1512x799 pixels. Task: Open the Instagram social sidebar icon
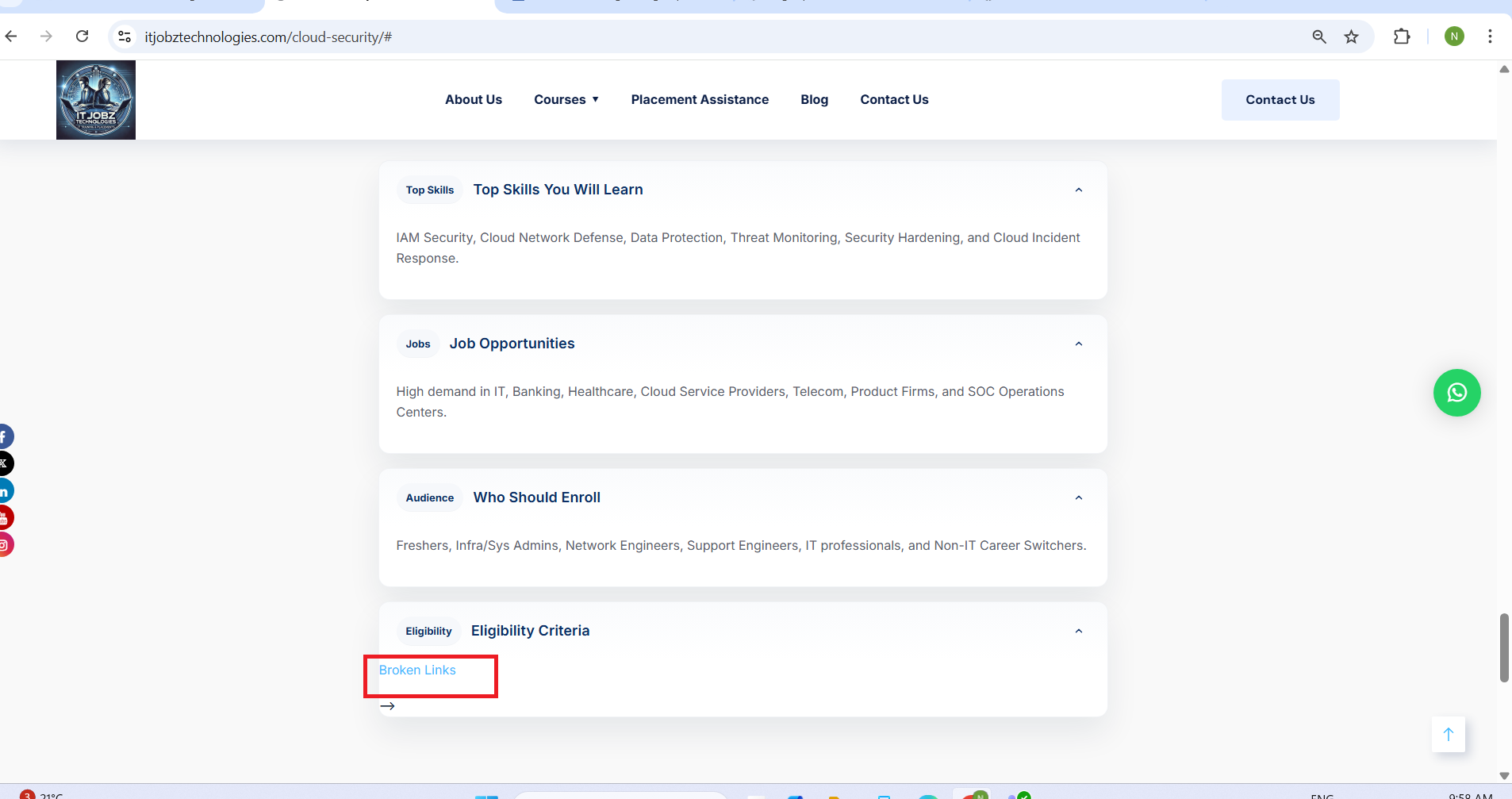[5, 545]
